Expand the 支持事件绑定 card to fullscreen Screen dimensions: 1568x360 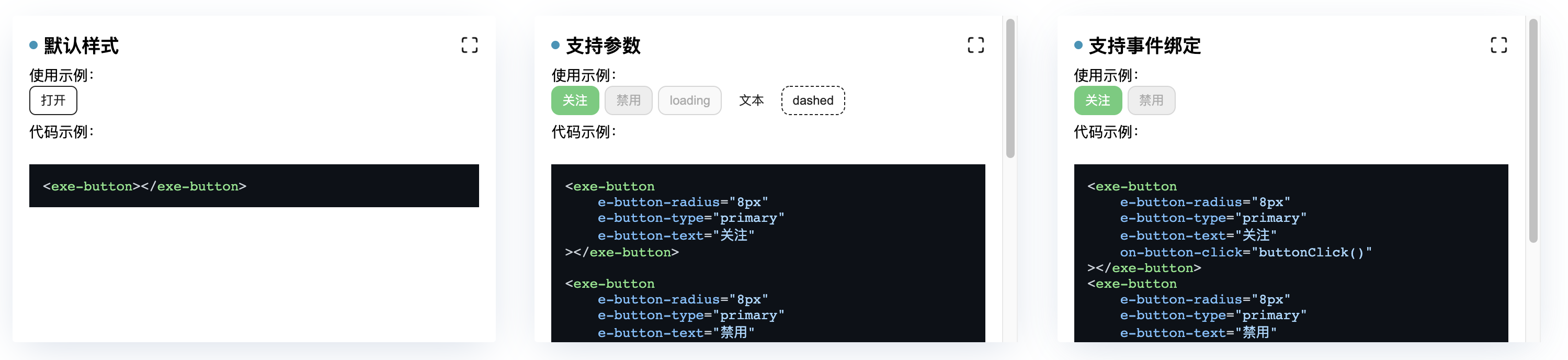point(1498,45)
